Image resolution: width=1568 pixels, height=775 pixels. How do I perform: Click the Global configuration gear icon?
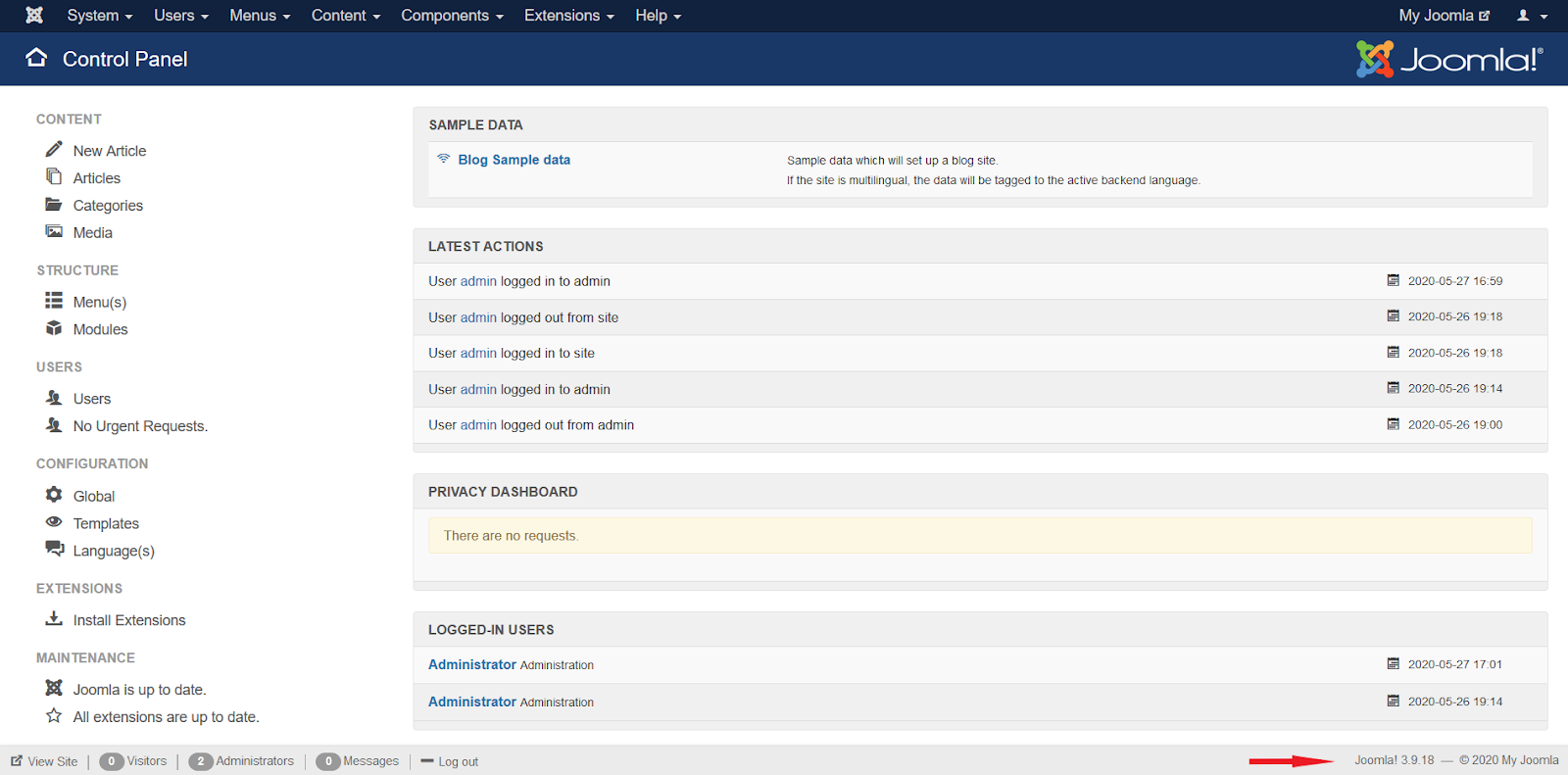coord(54,496)
